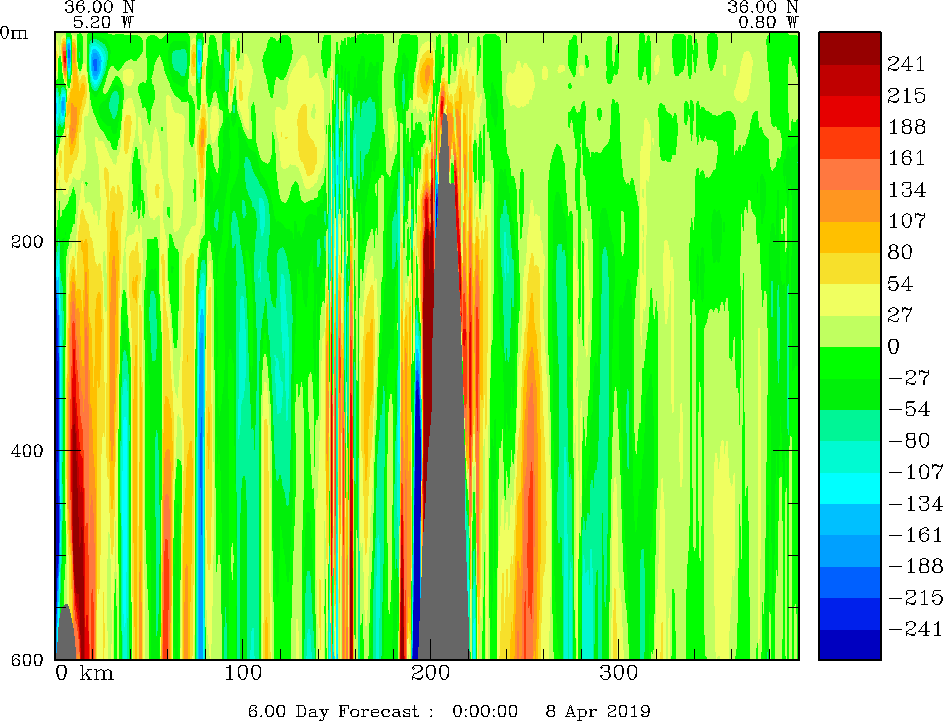Click the colorbar label -161
943x721 pixels.
click(x=915, y=535)
